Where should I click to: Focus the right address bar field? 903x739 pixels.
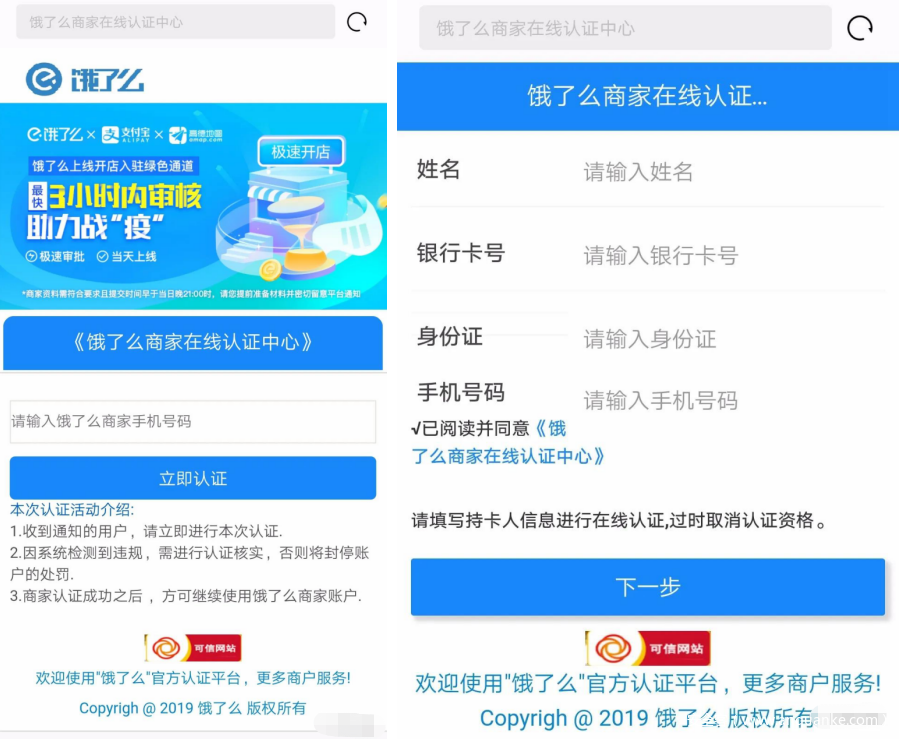[x=625, y=28]
